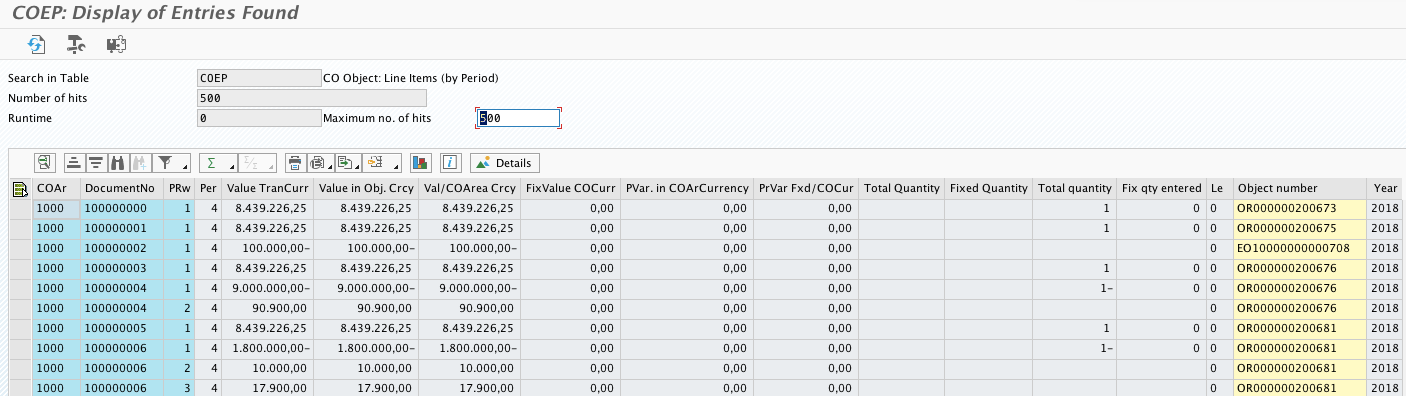Select the row selector for document 100000000
This screenshot has height=396, width=1406.
pos(20,208)
